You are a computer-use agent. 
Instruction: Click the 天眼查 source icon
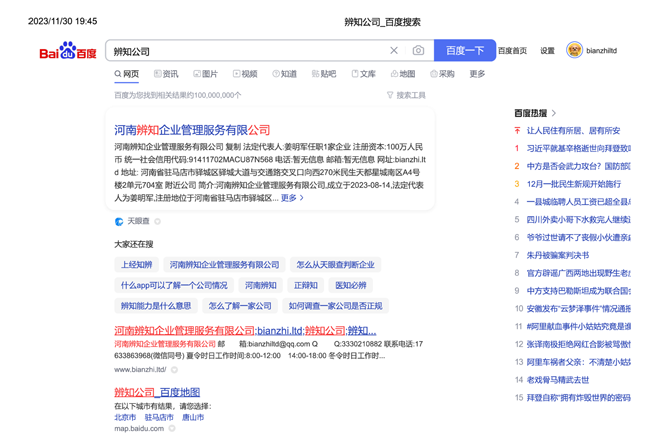119,221
